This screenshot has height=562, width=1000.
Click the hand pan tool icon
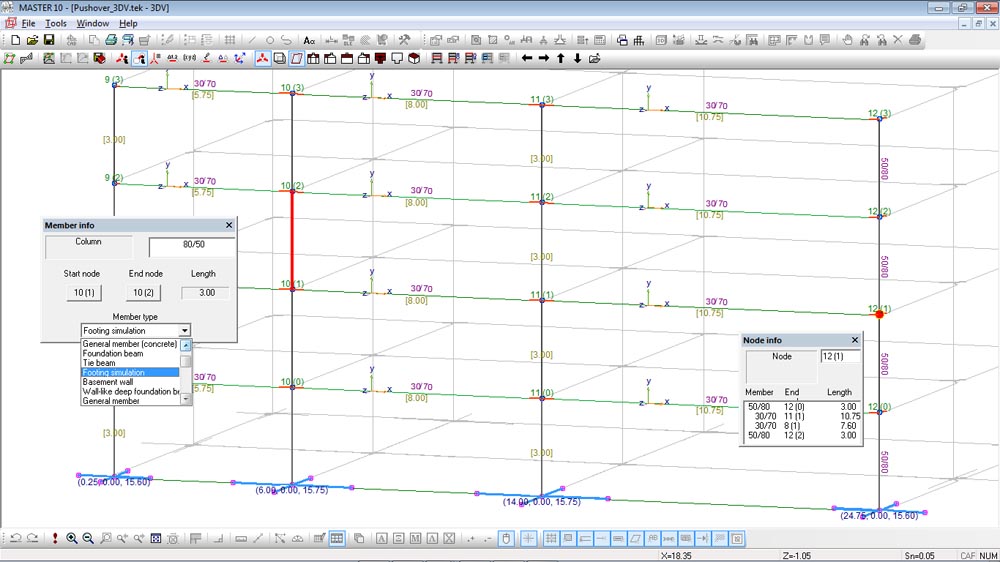click(x=847, y=40)
